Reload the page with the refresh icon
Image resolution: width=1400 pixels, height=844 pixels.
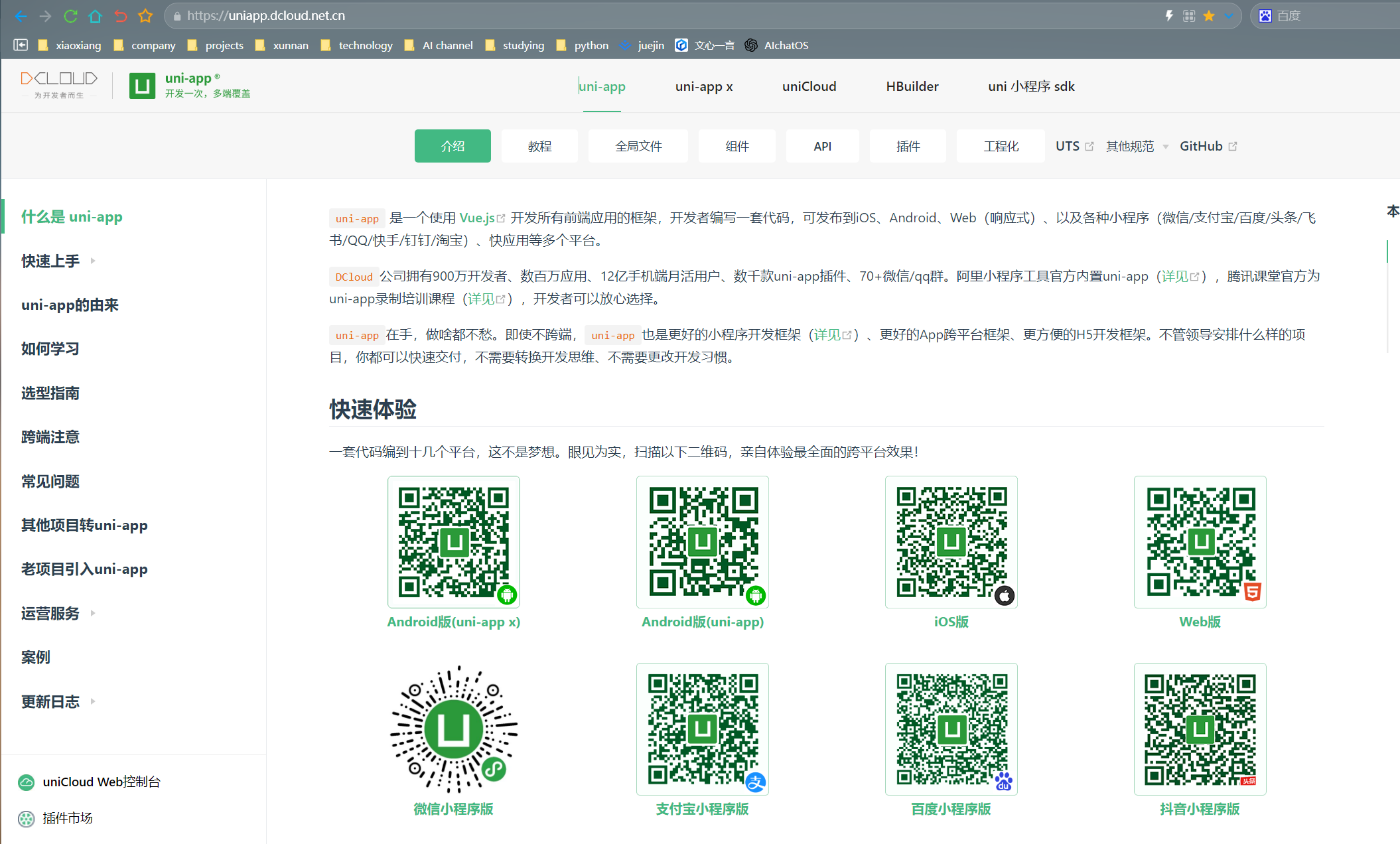coord(70,16)
